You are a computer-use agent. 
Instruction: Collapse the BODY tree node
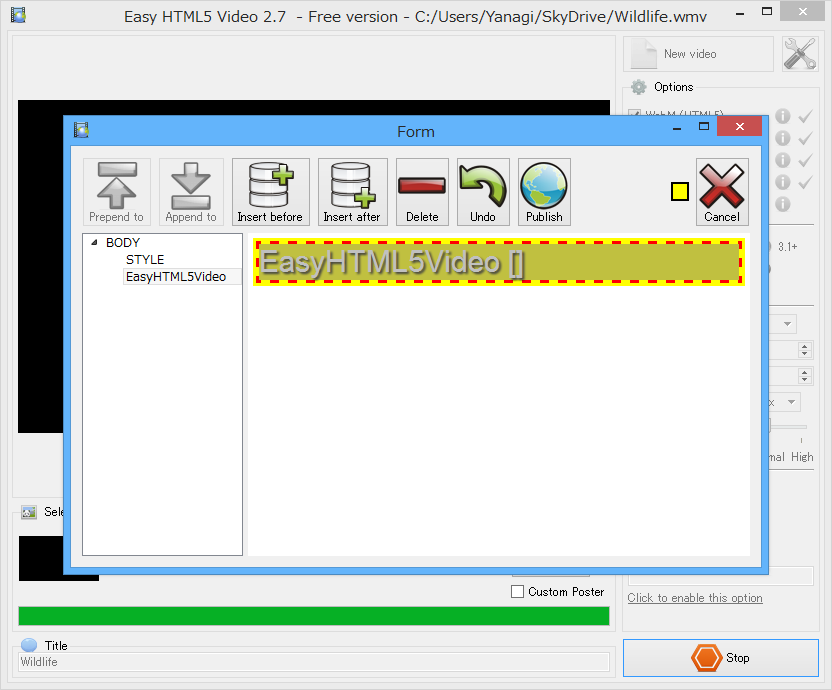tap(94, 243)
